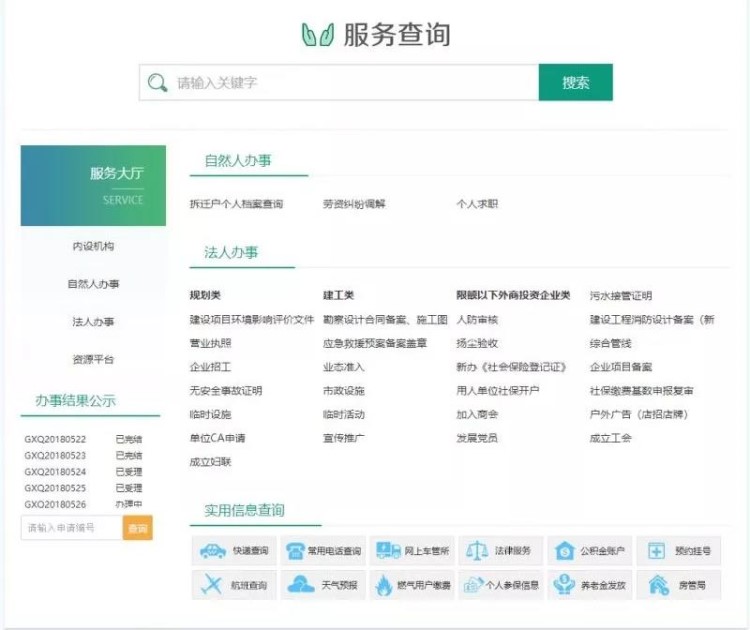Click result row GXQ20180523
Viewport: 750px width, 630px height.
click(x=83, y=455)
